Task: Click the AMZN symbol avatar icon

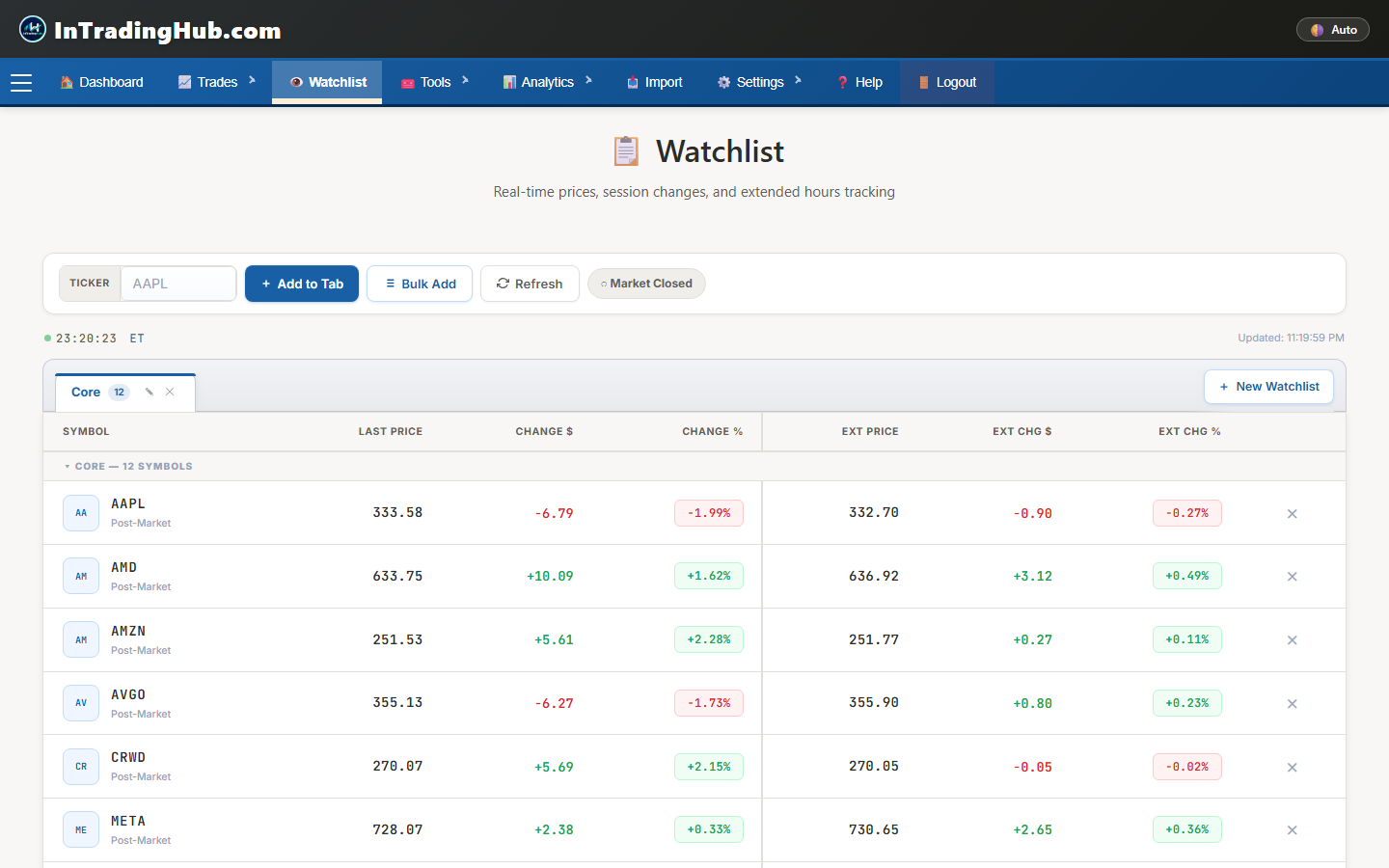Action: pos(81,639)
